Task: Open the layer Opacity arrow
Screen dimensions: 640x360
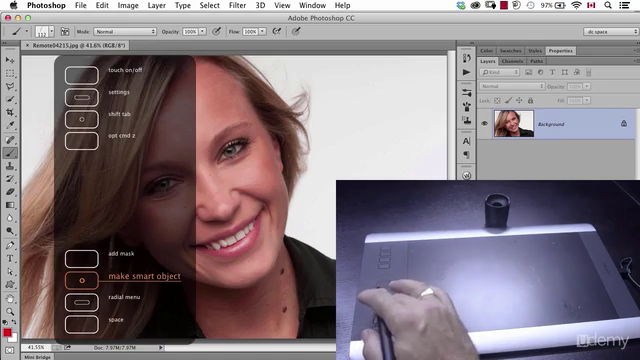Action: coord(587,86)
